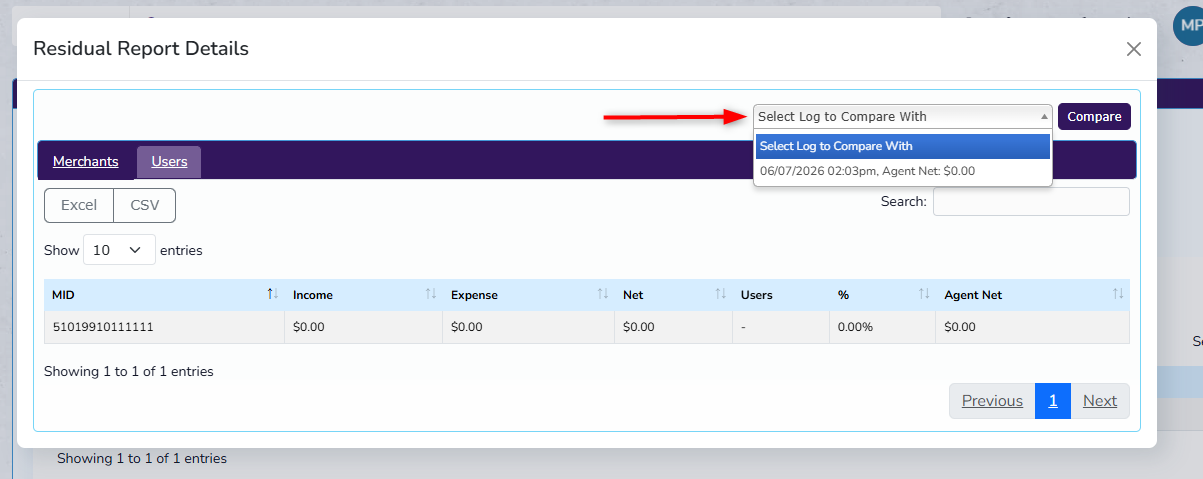Viewport: 1203px width, 479px height.
Task: Go to the Previous page
Action: (992, 401)
